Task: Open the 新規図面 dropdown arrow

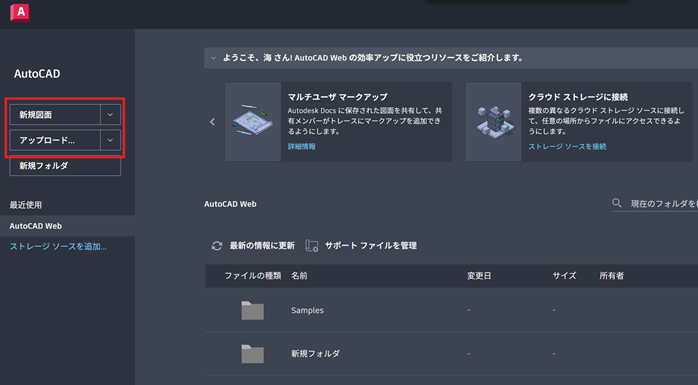Action: [110, 115]
